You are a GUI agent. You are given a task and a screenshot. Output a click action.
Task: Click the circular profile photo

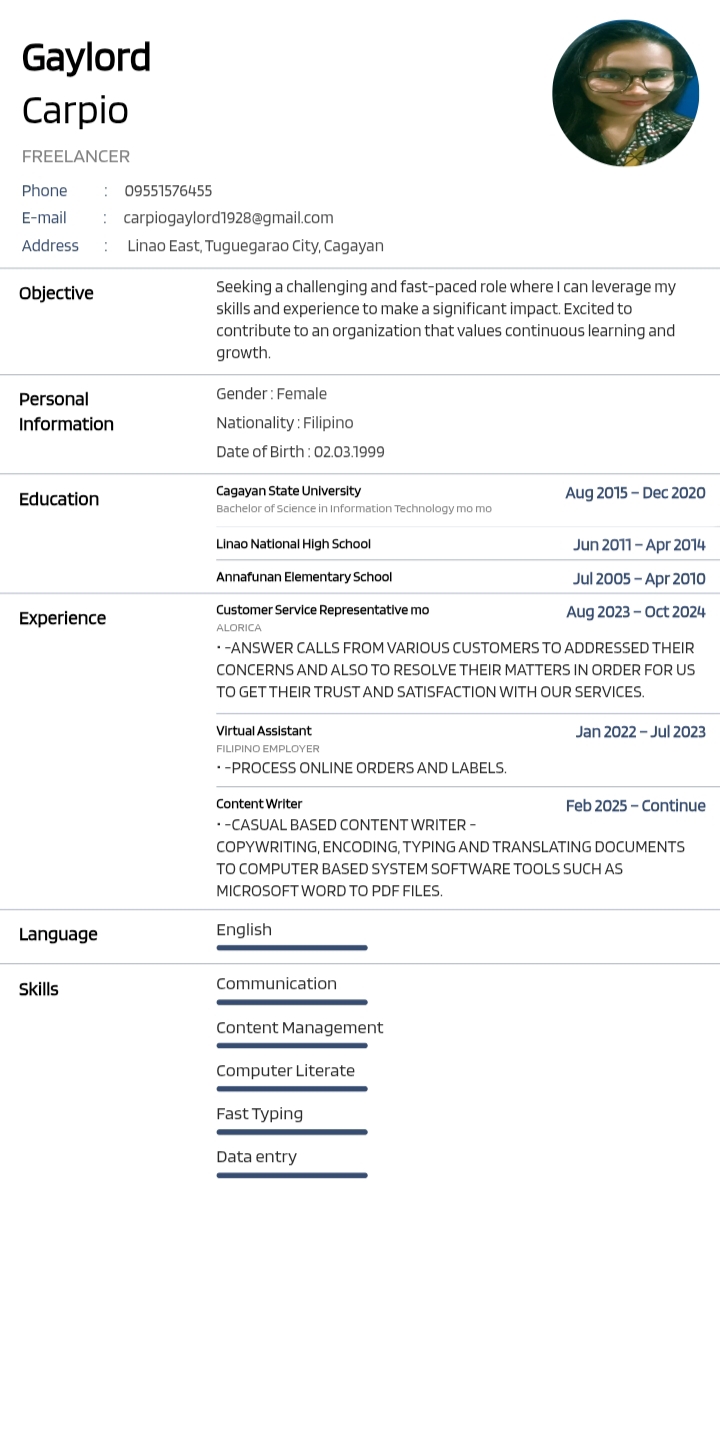[625, 93]
